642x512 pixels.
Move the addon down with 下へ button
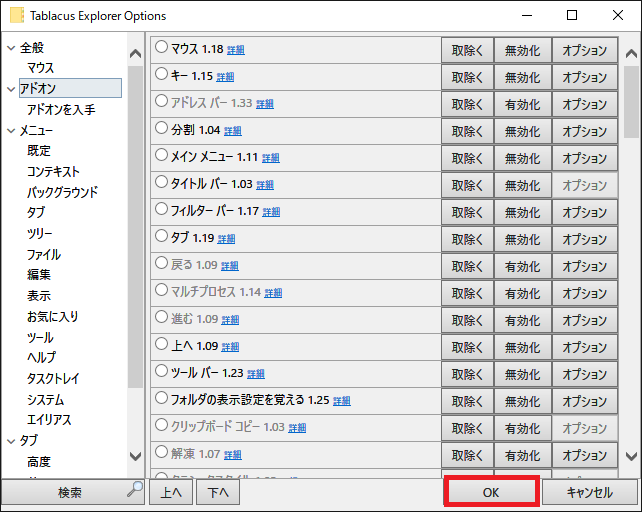point(218,492)
